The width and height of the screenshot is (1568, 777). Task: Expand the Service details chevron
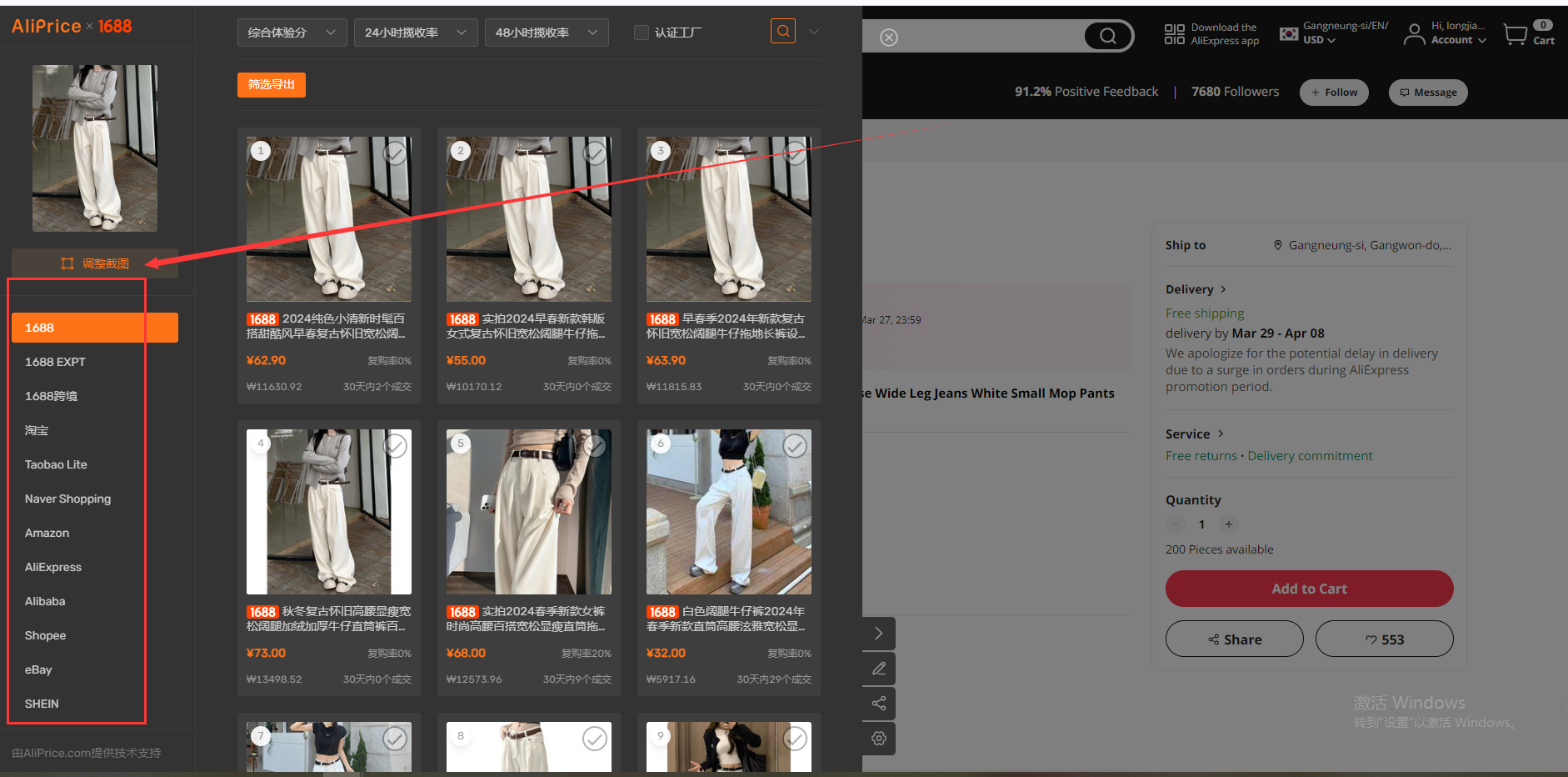[1221, 434]
